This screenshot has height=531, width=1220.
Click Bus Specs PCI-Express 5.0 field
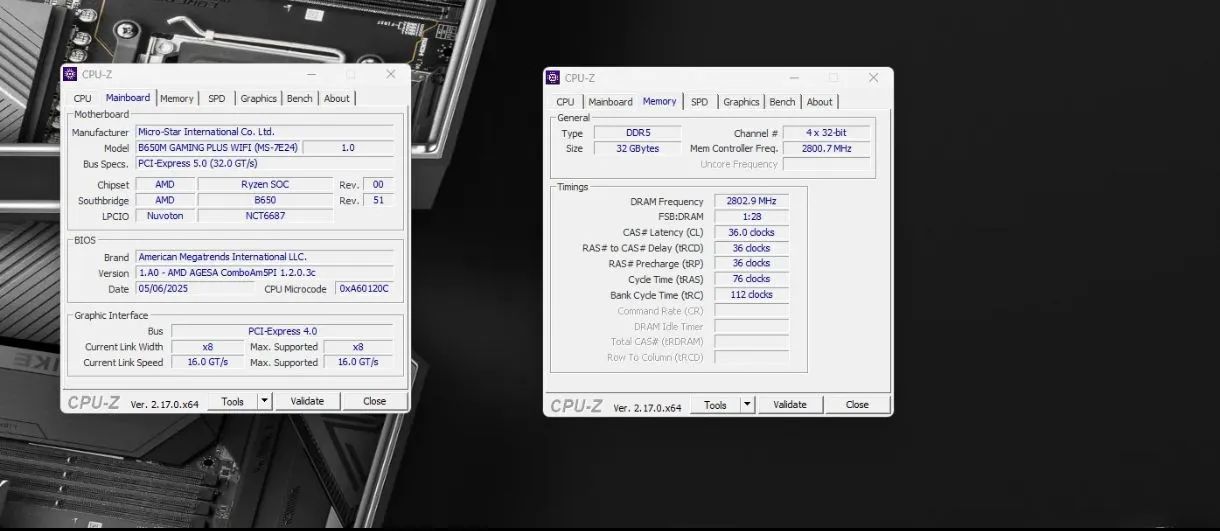264,163
